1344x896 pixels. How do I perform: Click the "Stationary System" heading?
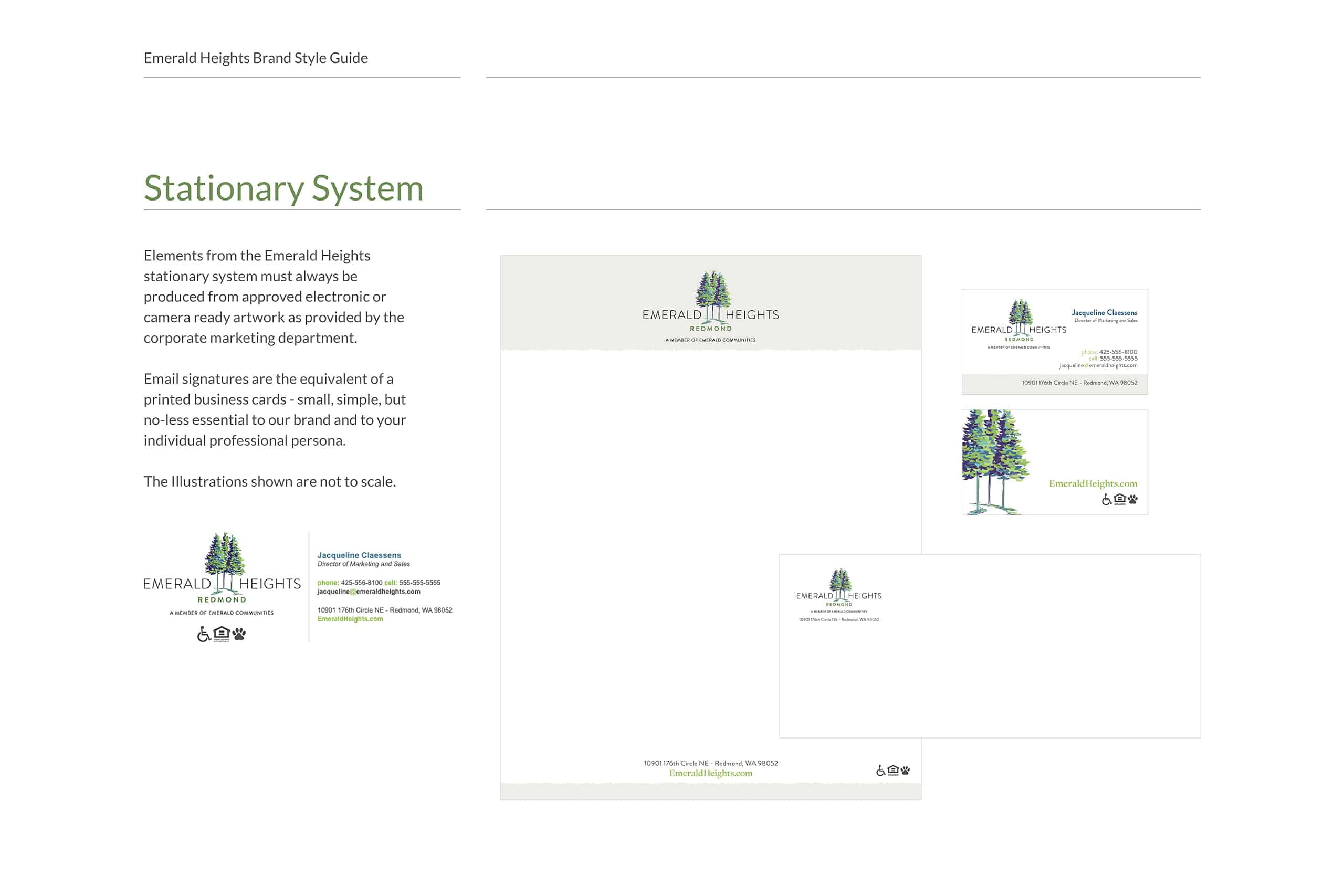(x=283, y=188)
